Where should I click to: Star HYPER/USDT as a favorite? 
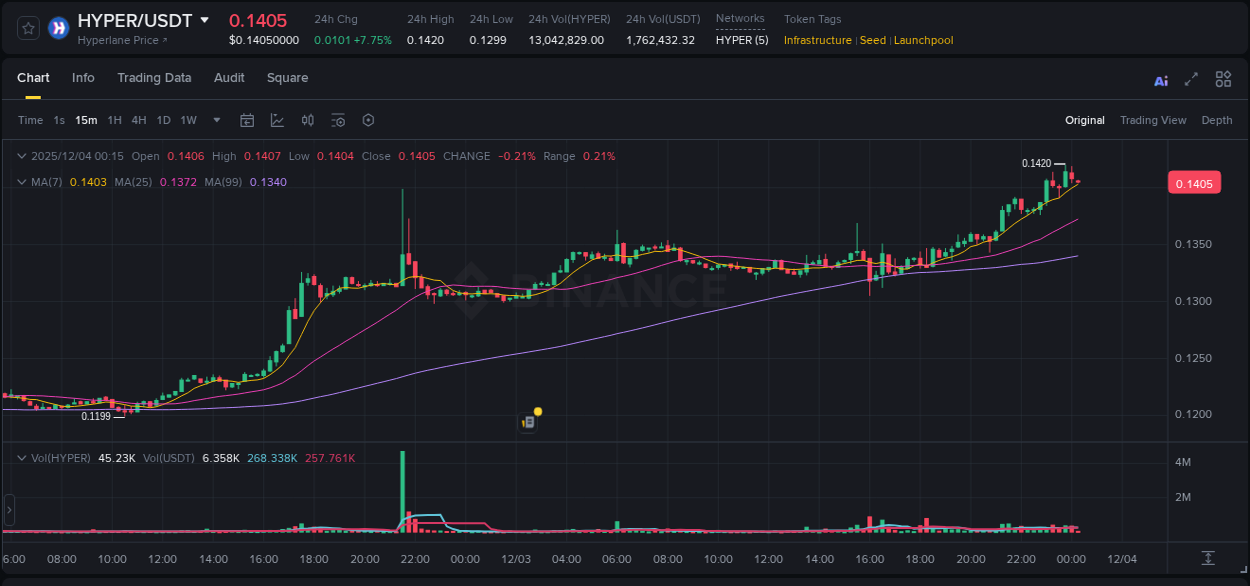[x=27, y=27]
